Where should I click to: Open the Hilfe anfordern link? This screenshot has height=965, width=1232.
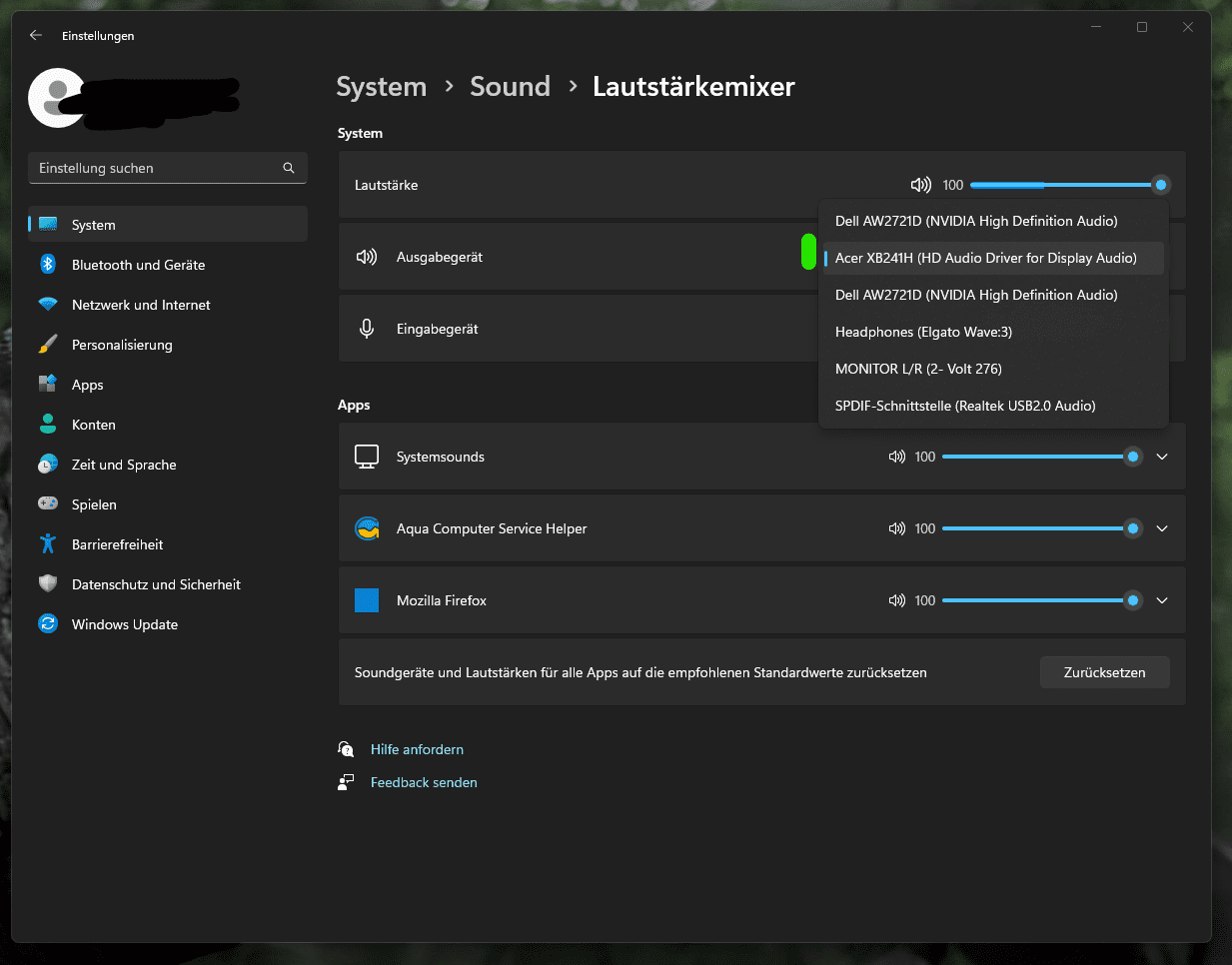pyautogui.click(x=417, y=749)
